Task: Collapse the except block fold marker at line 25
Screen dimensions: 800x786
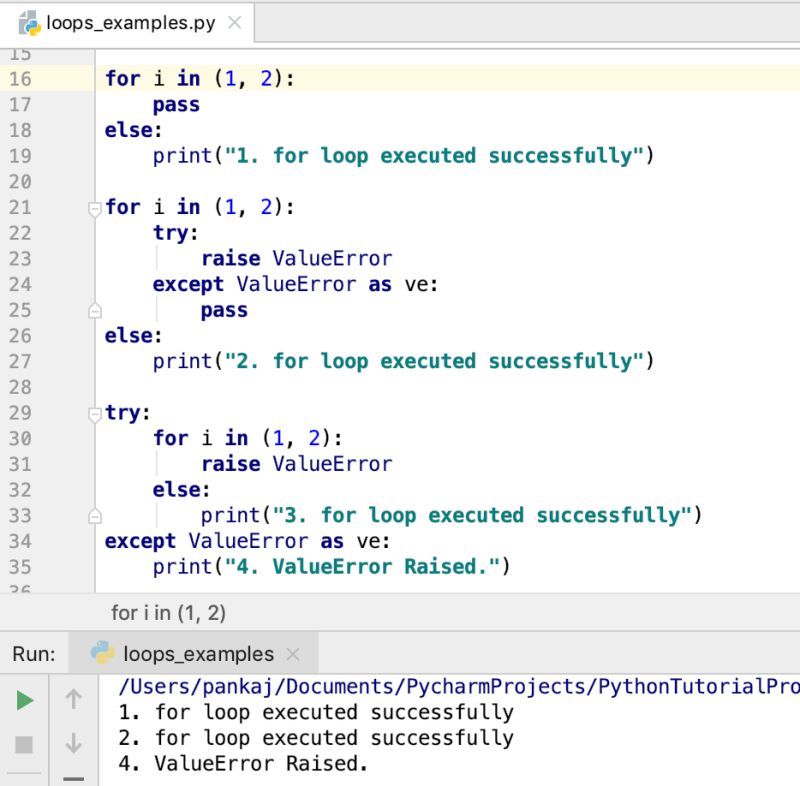Action: 95,310
